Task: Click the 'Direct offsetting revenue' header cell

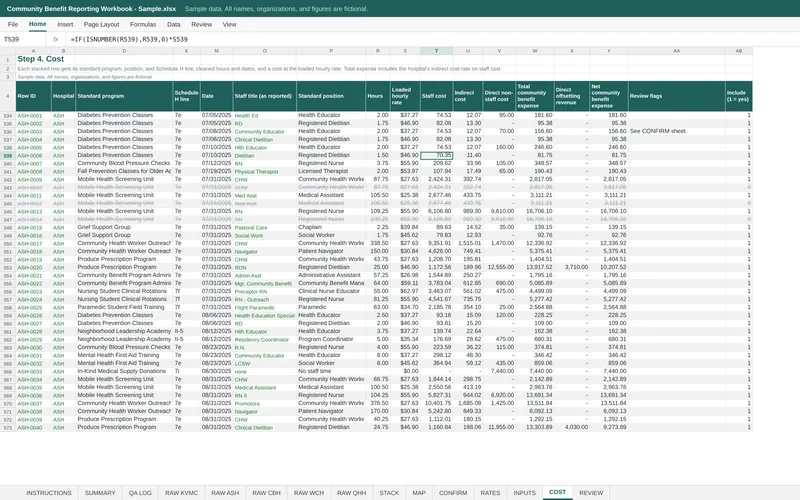Action: 571,96
